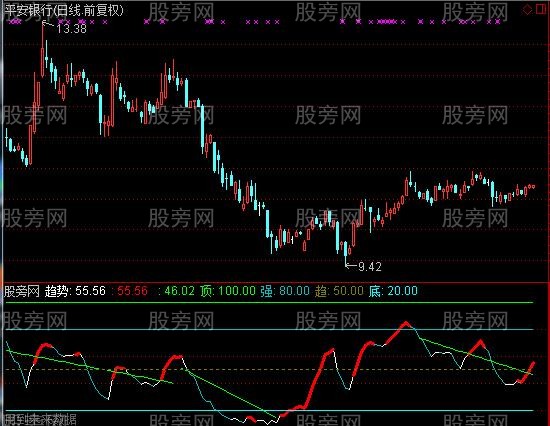This screenshot has width=550, height=426.
Task: Click the red diamond icon at chart corner
Action: coord(527,10)
